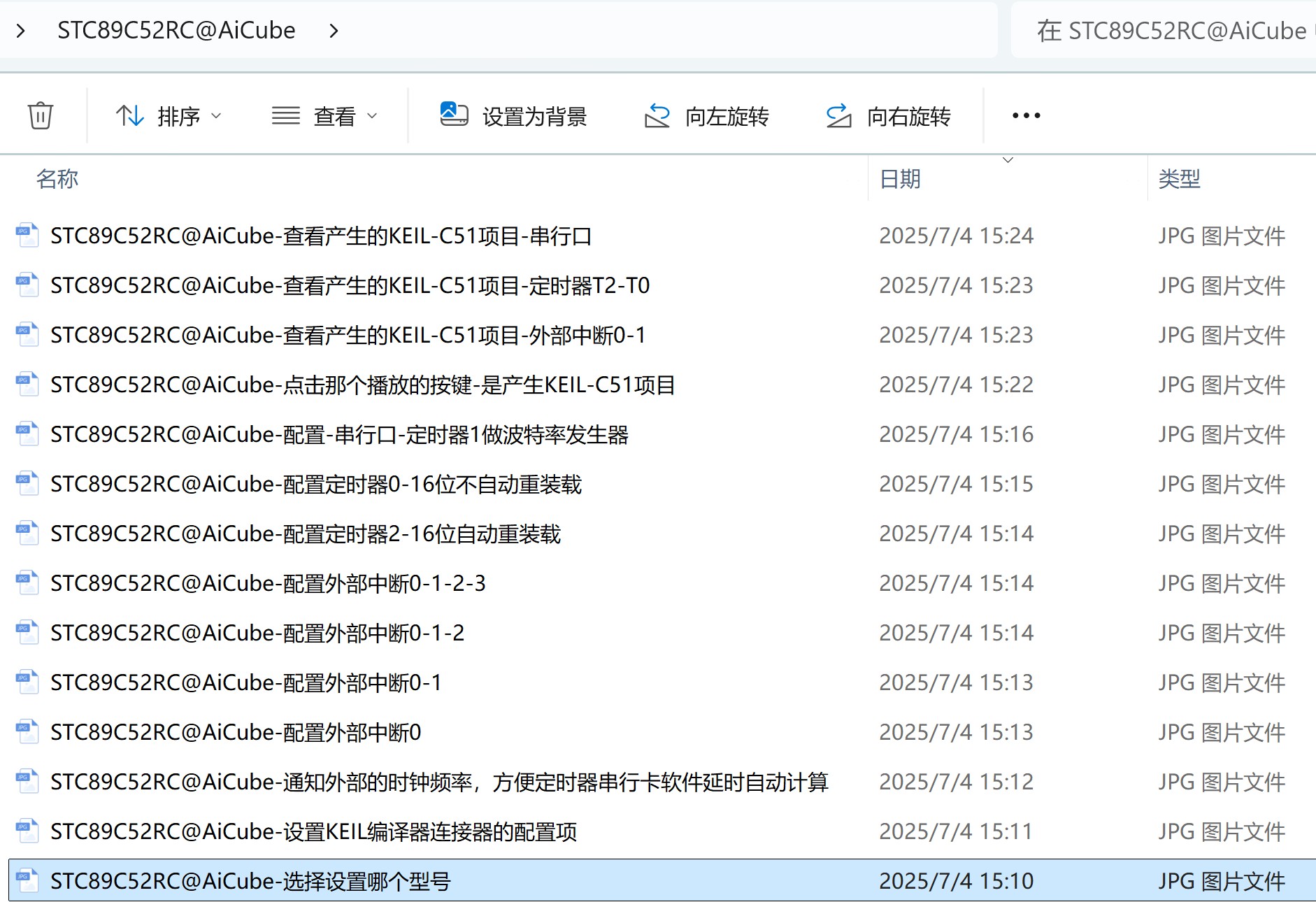Image resolution: width=1316 pixels, height=902 pixels.
Task: Click JPG icon of 配置外部中断0-1-2 file
Action: (27, 633)
